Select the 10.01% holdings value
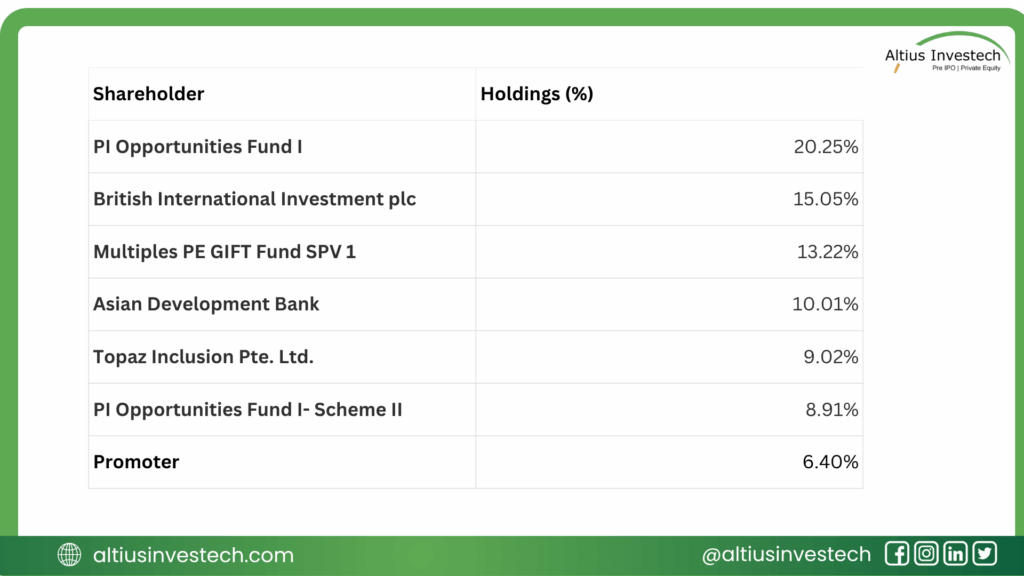This screenshot has height=576, width=1024. pyautogui.click(x=825, y=304)
